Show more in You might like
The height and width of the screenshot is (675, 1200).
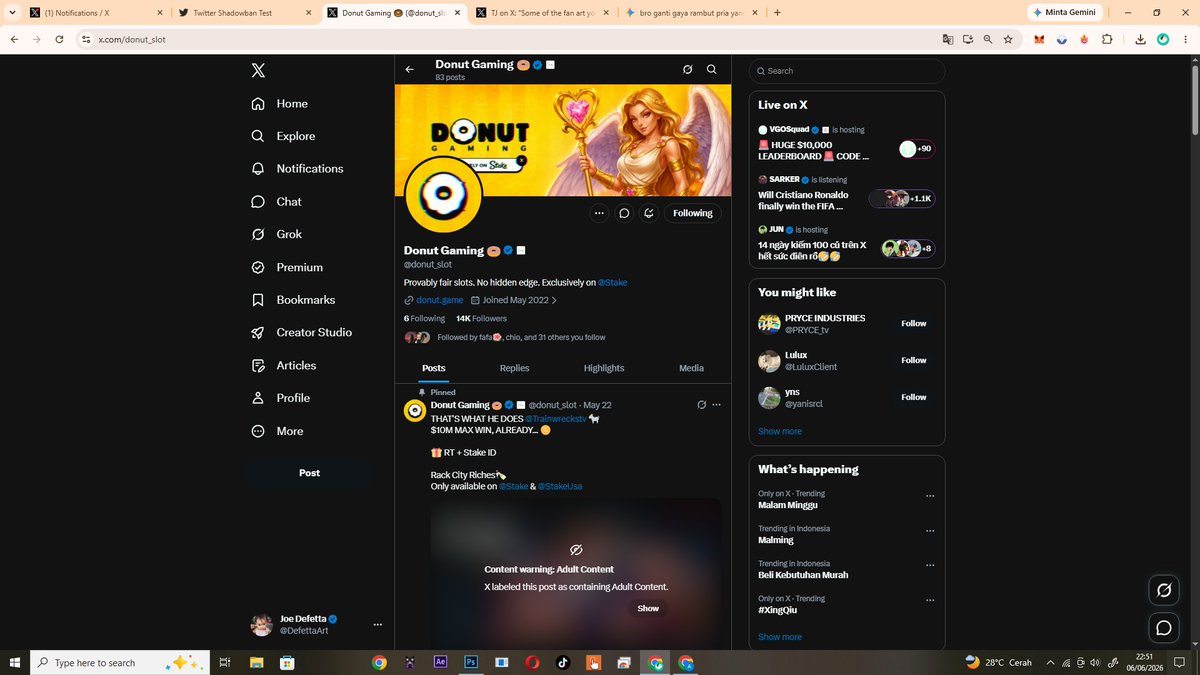point(779,432)
